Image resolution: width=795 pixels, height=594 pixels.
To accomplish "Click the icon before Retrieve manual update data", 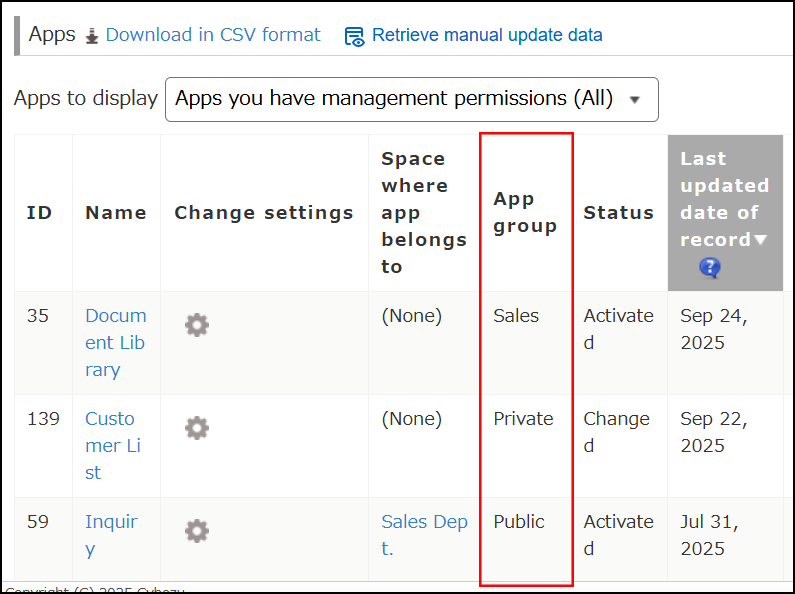I will tap(354, 36).
